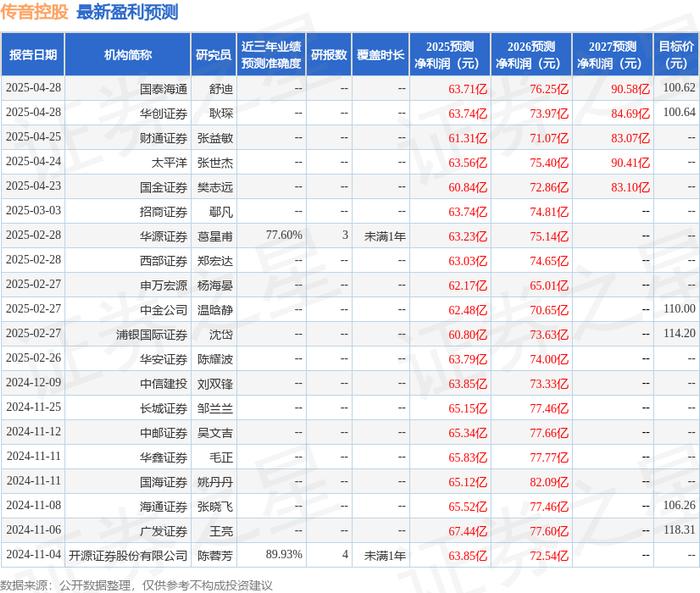Select the 开源证券股份有限公司 institution cell
The image size is (700, 593).
(128, 555)
